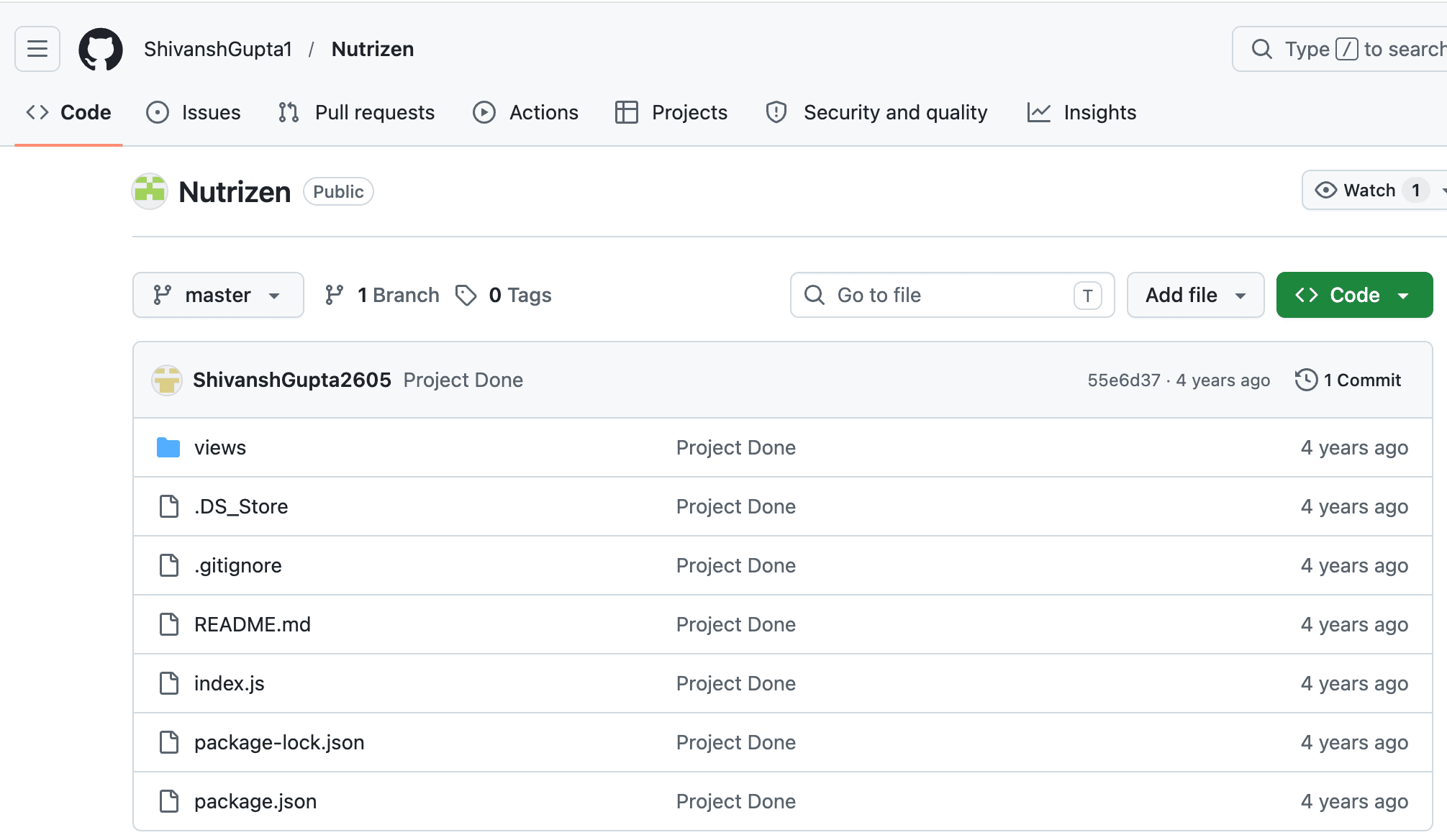Click the 4 years ago timestamp for .gitignore
The height and width of the screenshot is (840, 1447).
1354,565
